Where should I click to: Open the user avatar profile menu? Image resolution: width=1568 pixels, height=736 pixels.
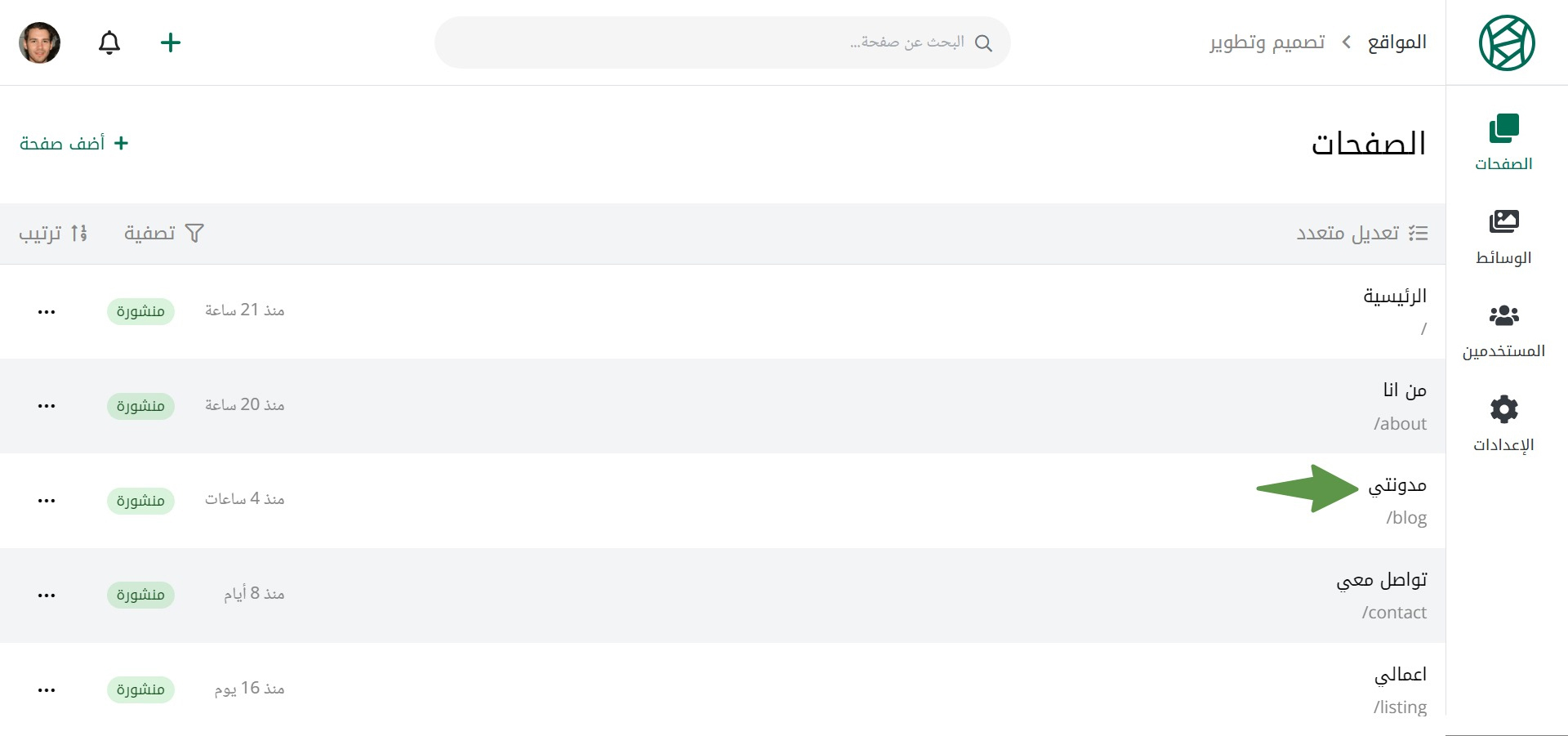[39, 42]
